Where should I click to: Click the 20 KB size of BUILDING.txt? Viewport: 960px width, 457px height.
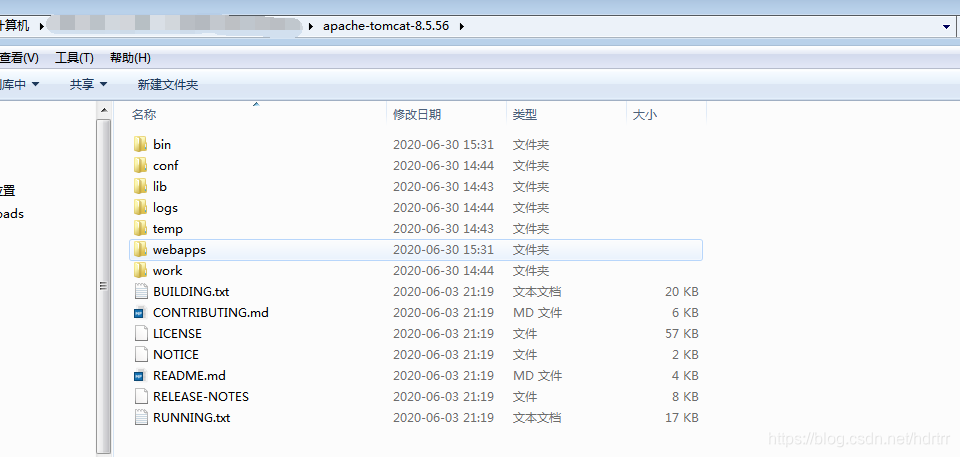[x=682, y=292]
